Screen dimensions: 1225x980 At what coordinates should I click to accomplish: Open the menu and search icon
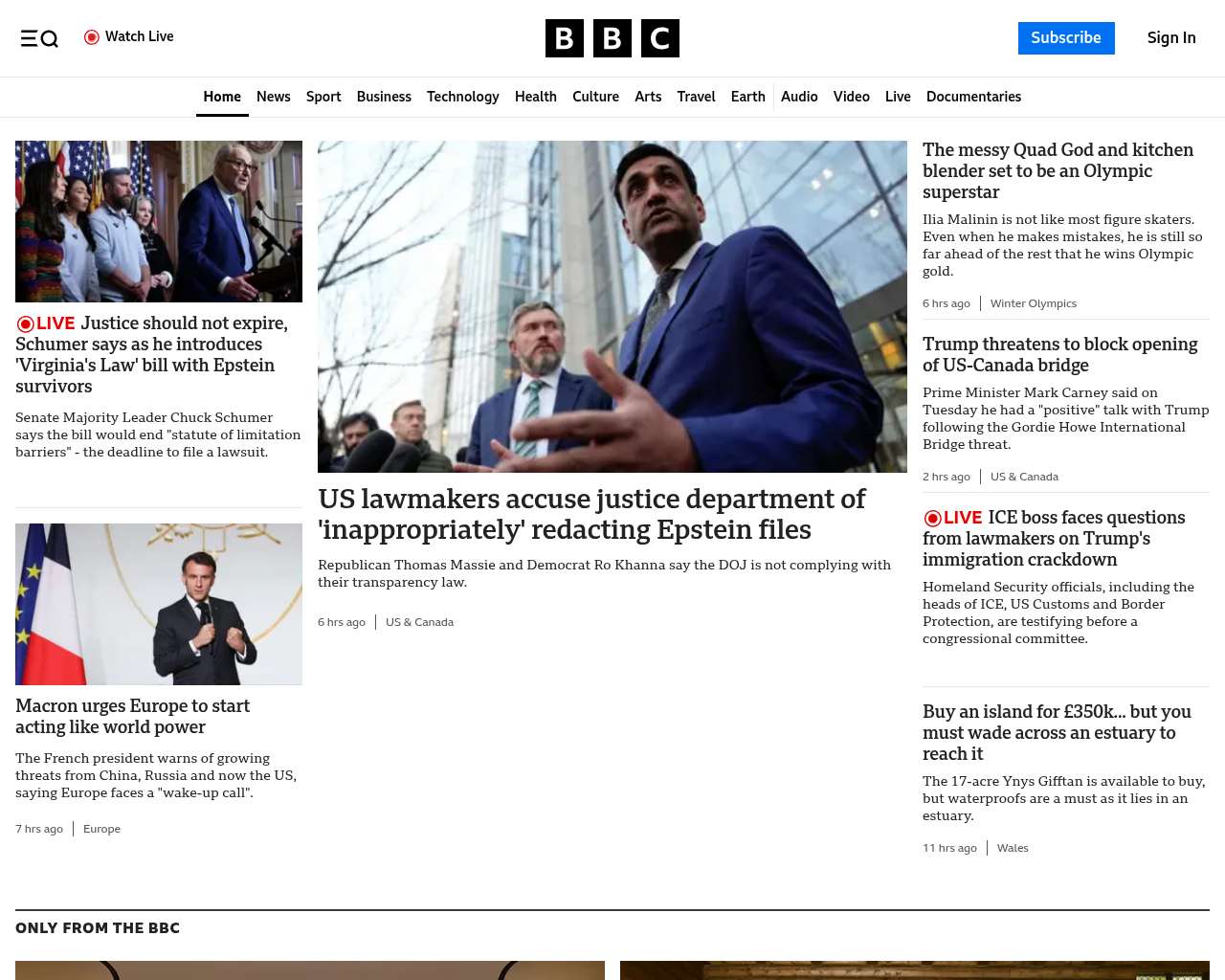[x=39, y=38]
